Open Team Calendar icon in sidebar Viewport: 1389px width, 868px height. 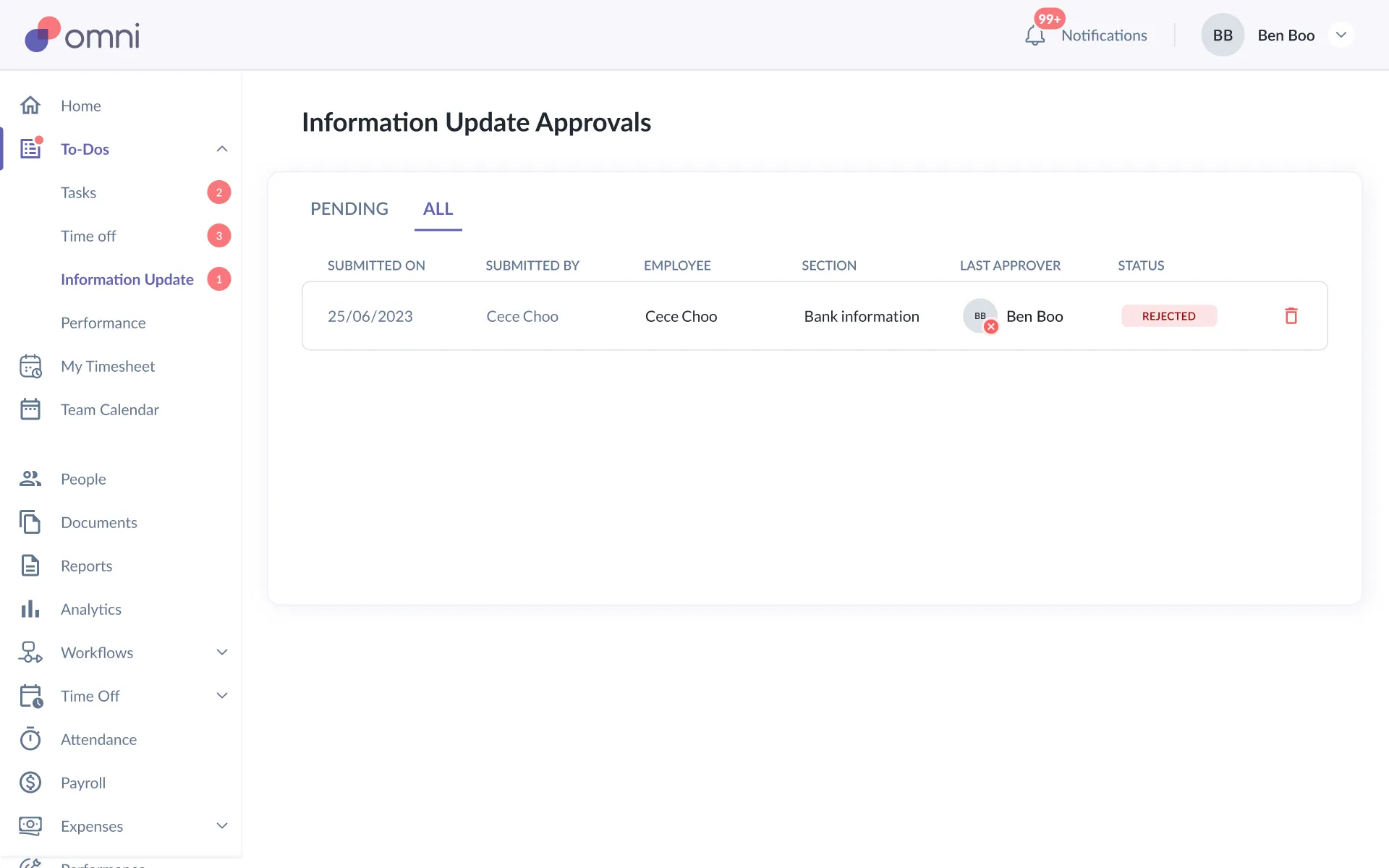pos(30,409)
